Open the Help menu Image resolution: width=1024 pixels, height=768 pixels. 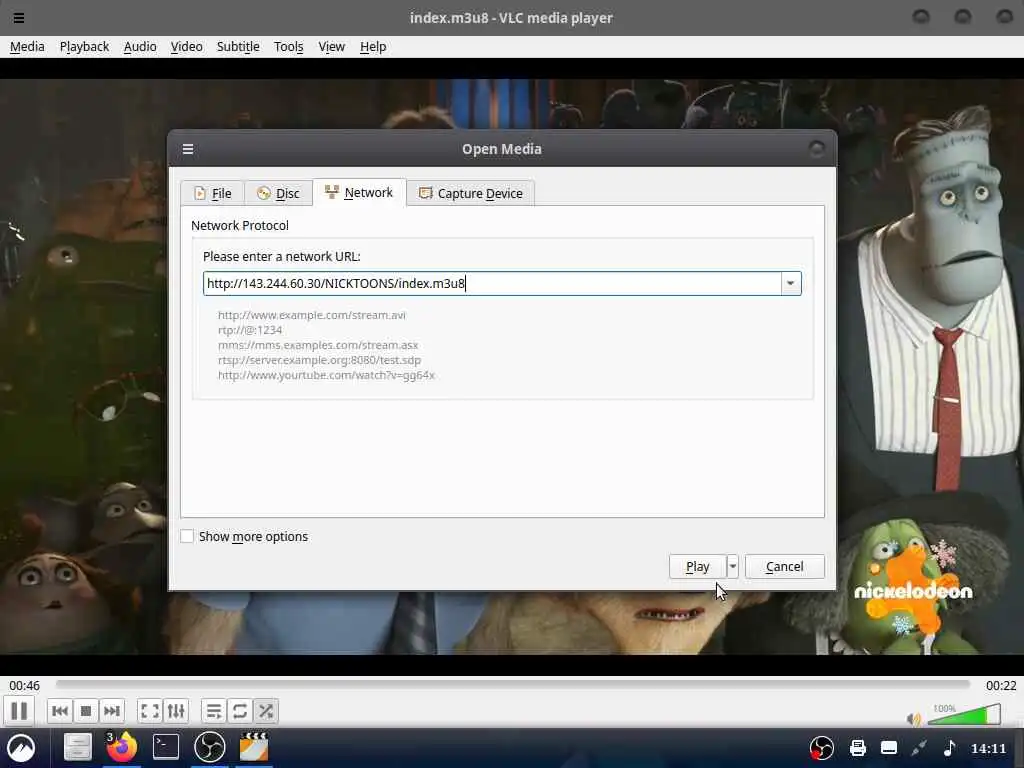point(373,46)
